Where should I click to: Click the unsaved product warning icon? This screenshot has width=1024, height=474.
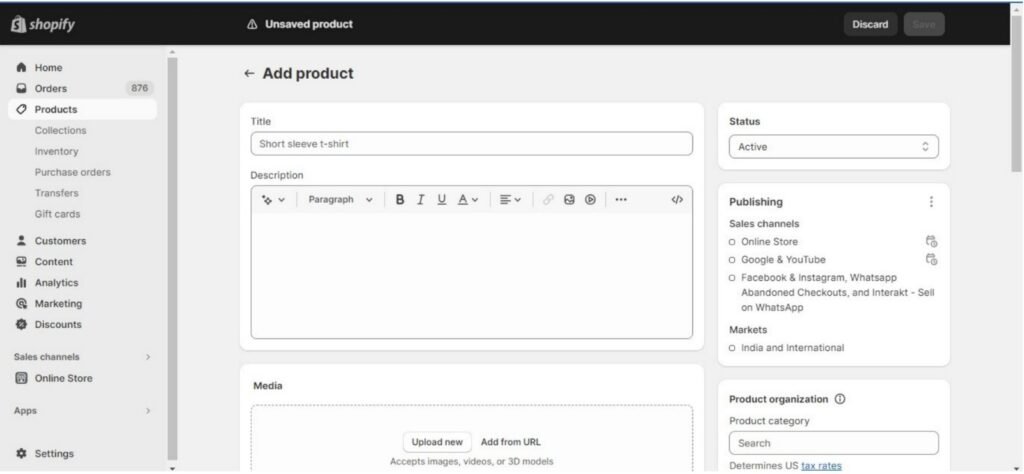pyautogui.click(x=252, y=24)
